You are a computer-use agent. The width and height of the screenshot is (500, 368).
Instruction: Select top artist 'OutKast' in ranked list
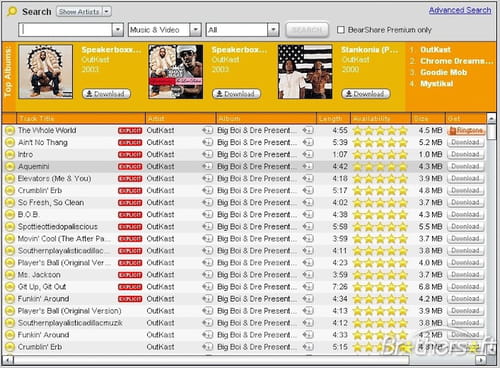[x=435, y=50]
